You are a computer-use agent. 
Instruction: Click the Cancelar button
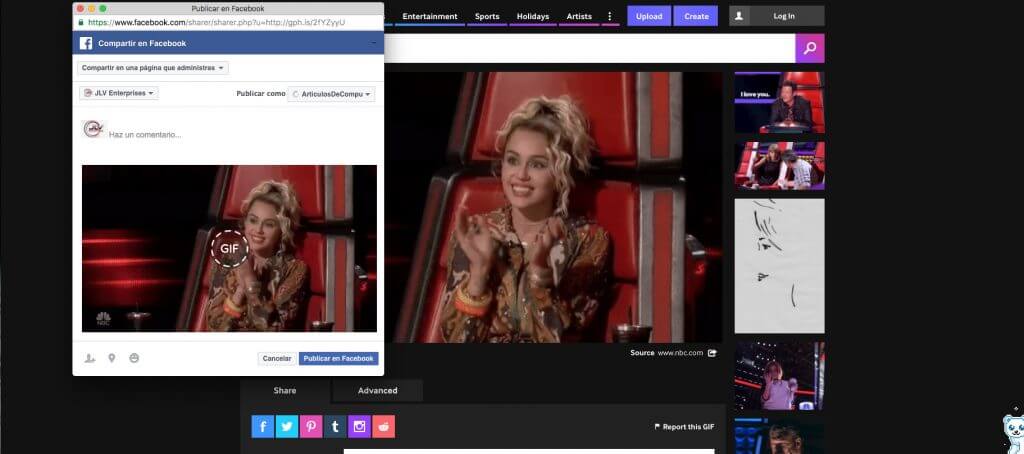point(276,358)
